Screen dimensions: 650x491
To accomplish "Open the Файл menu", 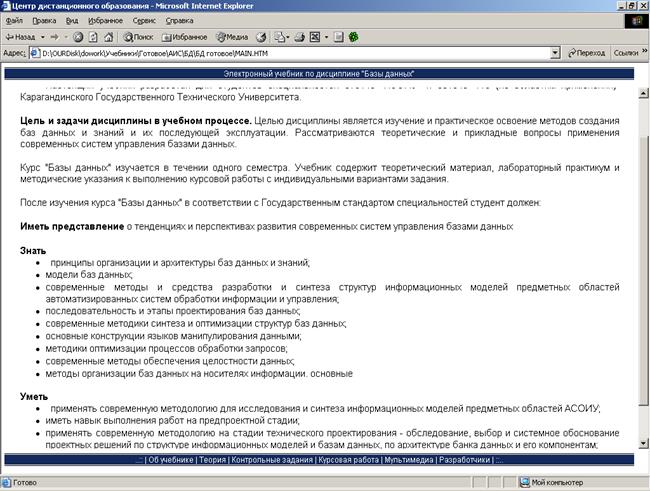I will tap(15, 20).
